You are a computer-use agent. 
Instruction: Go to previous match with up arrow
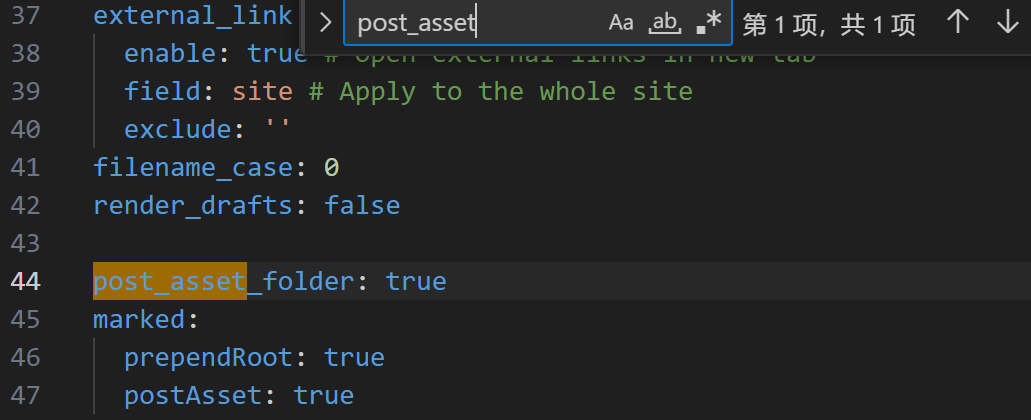pos(957,23)
